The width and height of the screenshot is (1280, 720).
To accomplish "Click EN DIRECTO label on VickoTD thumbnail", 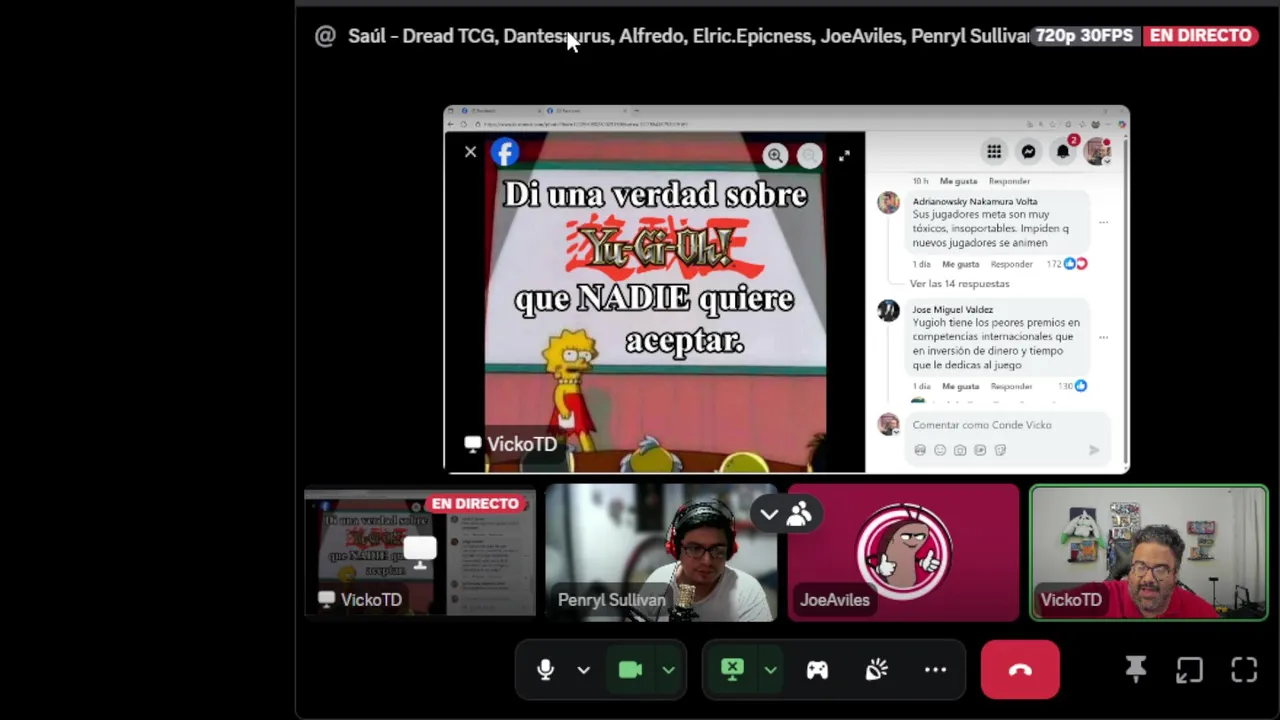I will tap(475, 504).
